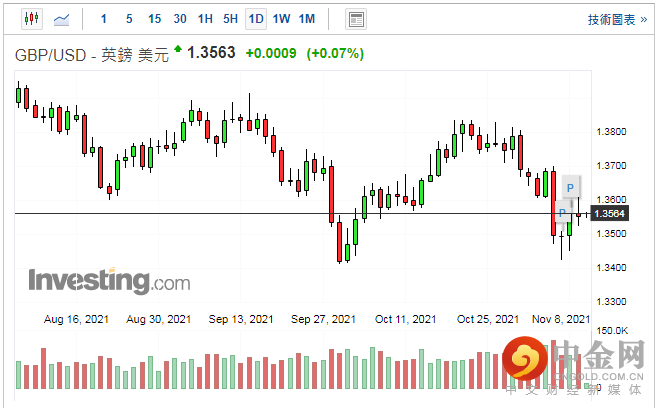The width and height of the screenshot is (659, 408).
Task: Select 15 minute timeframe
Action: click(x=154, y=19)
